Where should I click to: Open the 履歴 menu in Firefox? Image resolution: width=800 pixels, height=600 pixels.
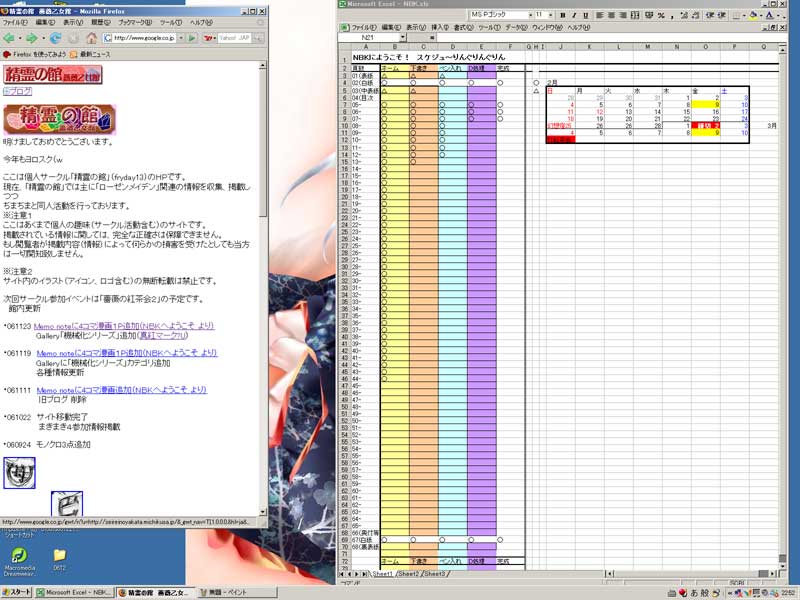tap(101, 22)
